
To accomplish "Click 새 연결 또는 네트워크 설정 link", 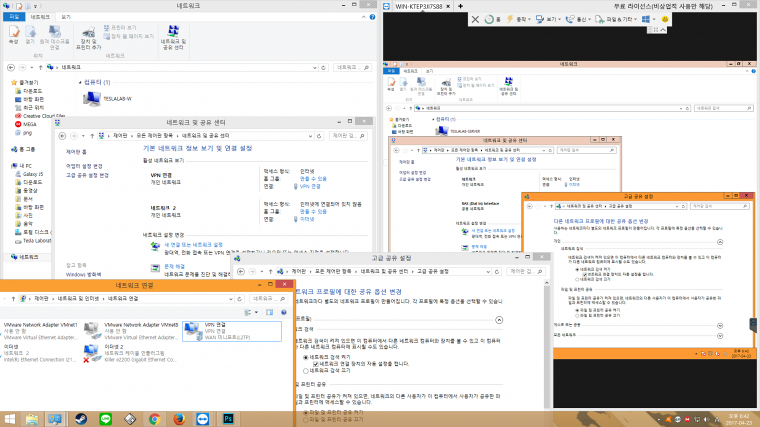I will (194, 245).
